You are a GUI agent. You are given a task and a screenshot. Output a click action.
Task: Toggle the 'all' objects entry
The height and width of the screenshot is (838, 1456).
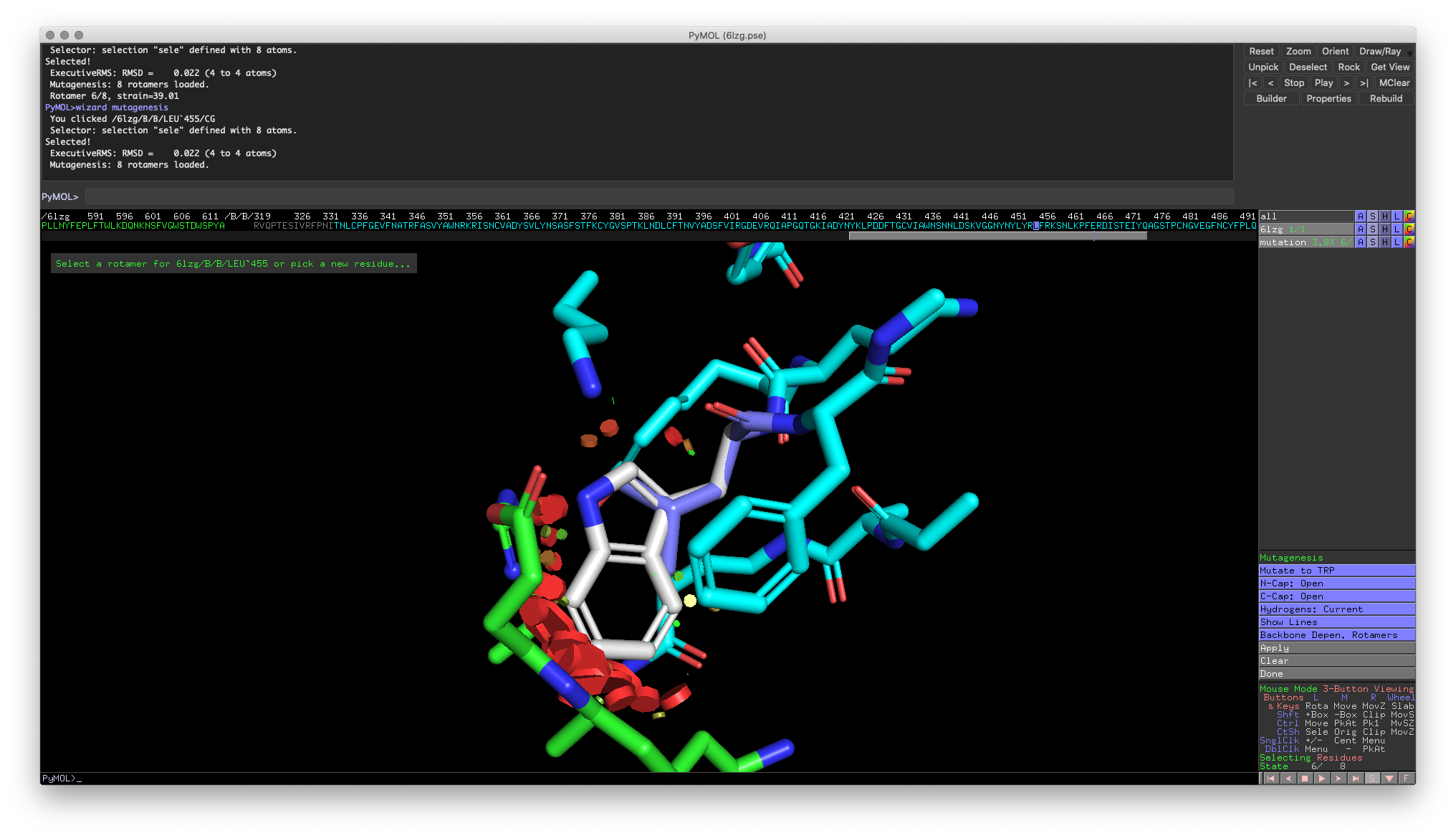1306,216
